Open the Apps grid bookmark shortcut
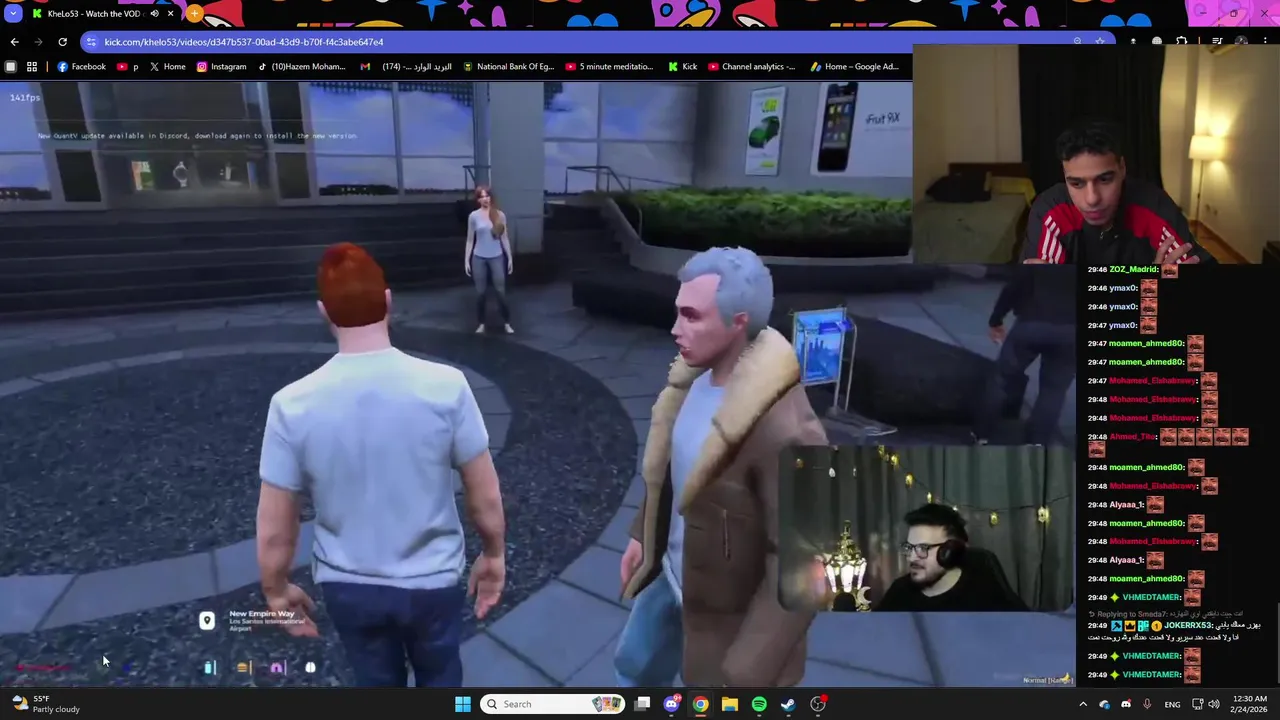 pos(32,67)
